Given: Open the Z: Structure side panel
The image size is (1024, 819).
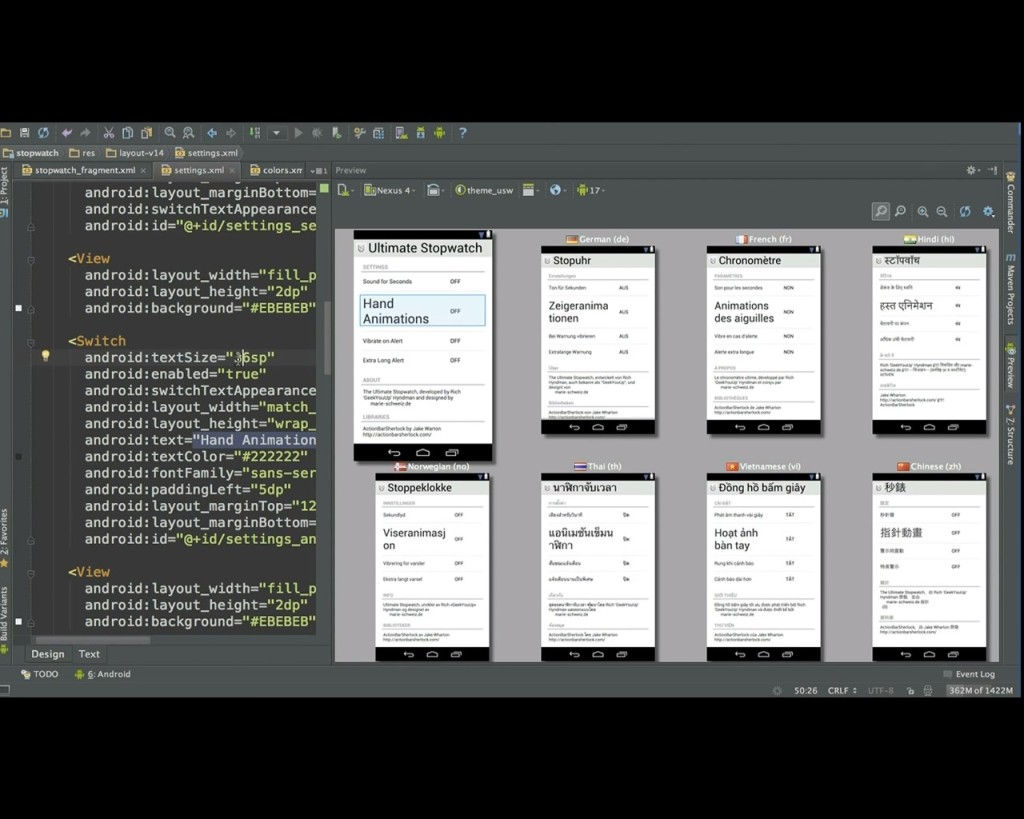Looking at the screenshot, I should (x=1010, y=434).
